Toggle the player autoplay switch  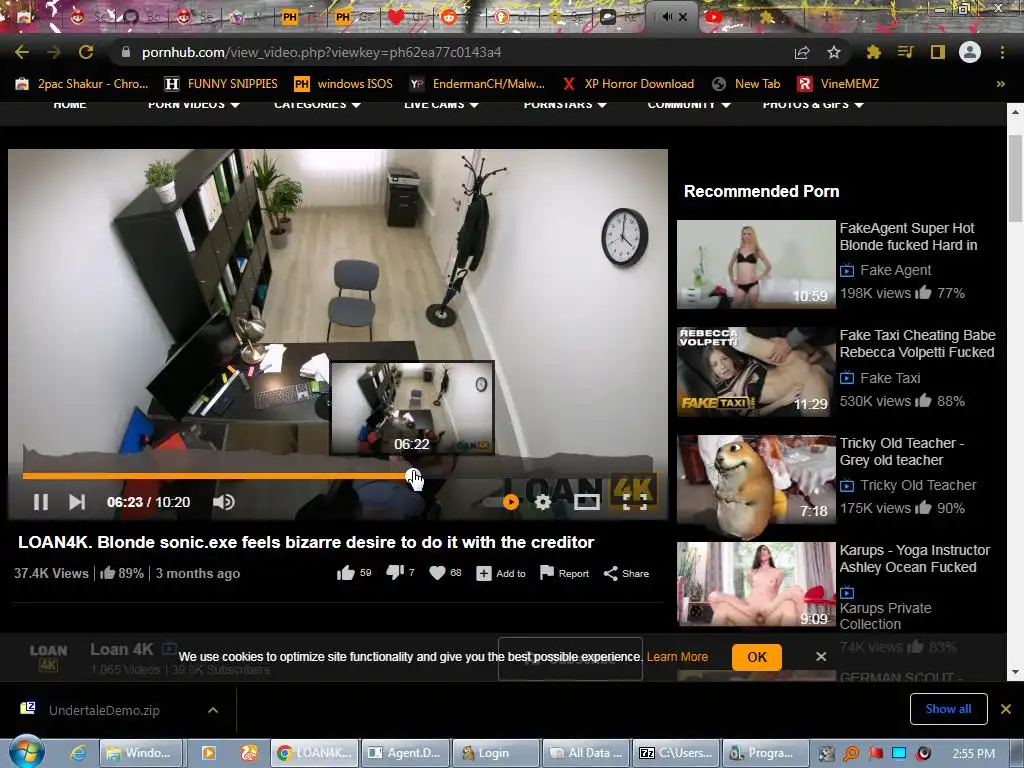point(503,502)
